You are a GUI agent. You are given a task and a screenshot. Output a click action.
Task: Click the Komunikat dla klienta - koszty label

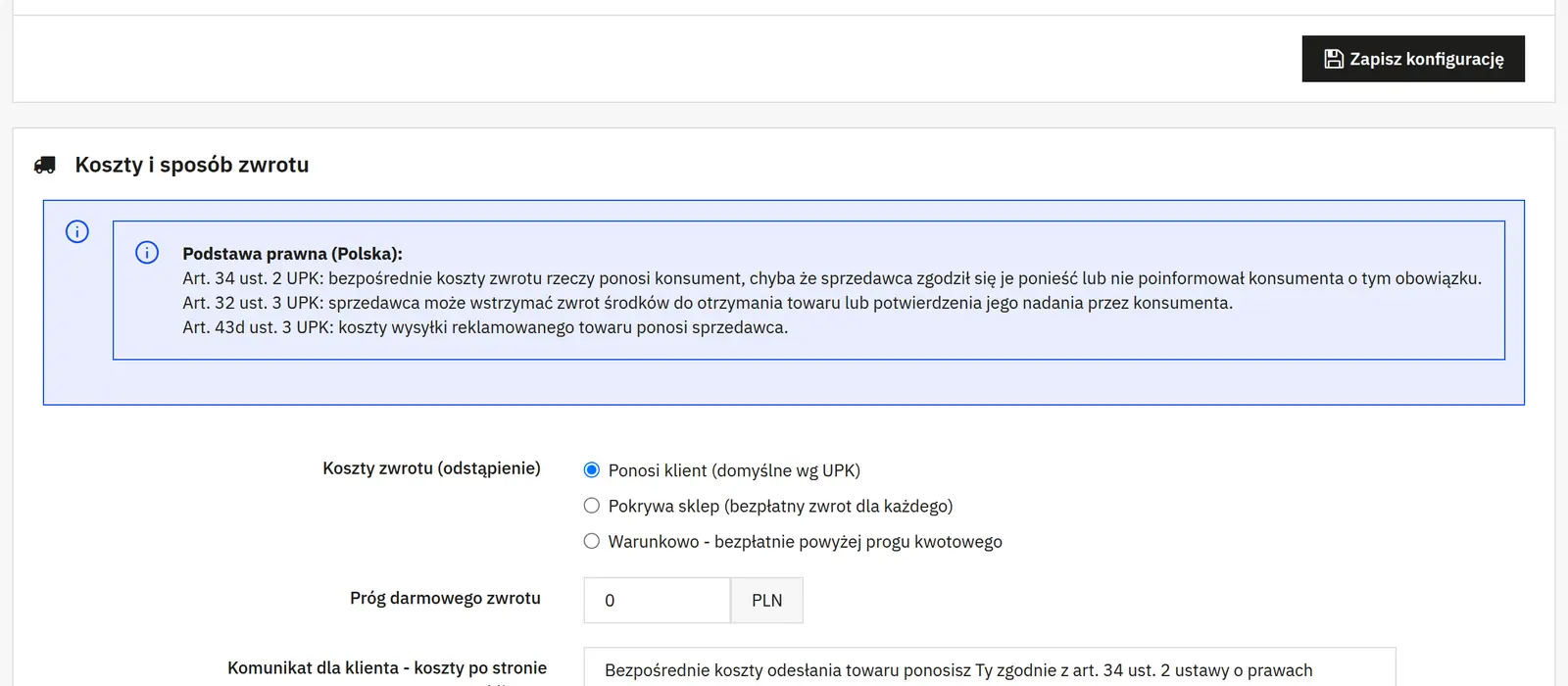[387, 671]
